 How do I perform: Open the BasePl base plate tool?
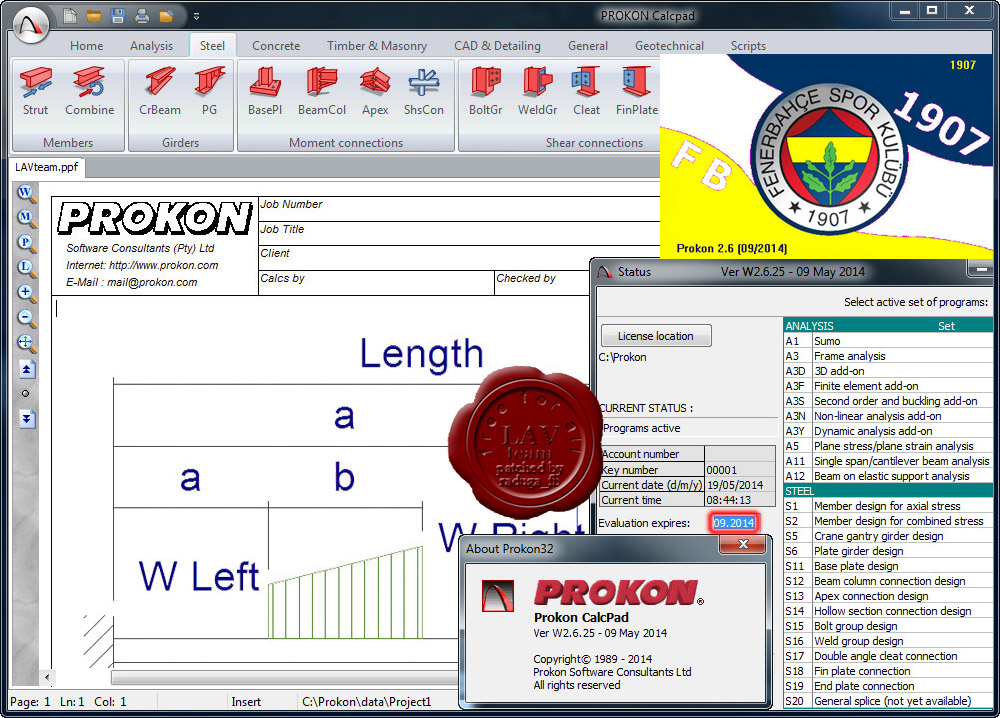click(x=265, y=92)
